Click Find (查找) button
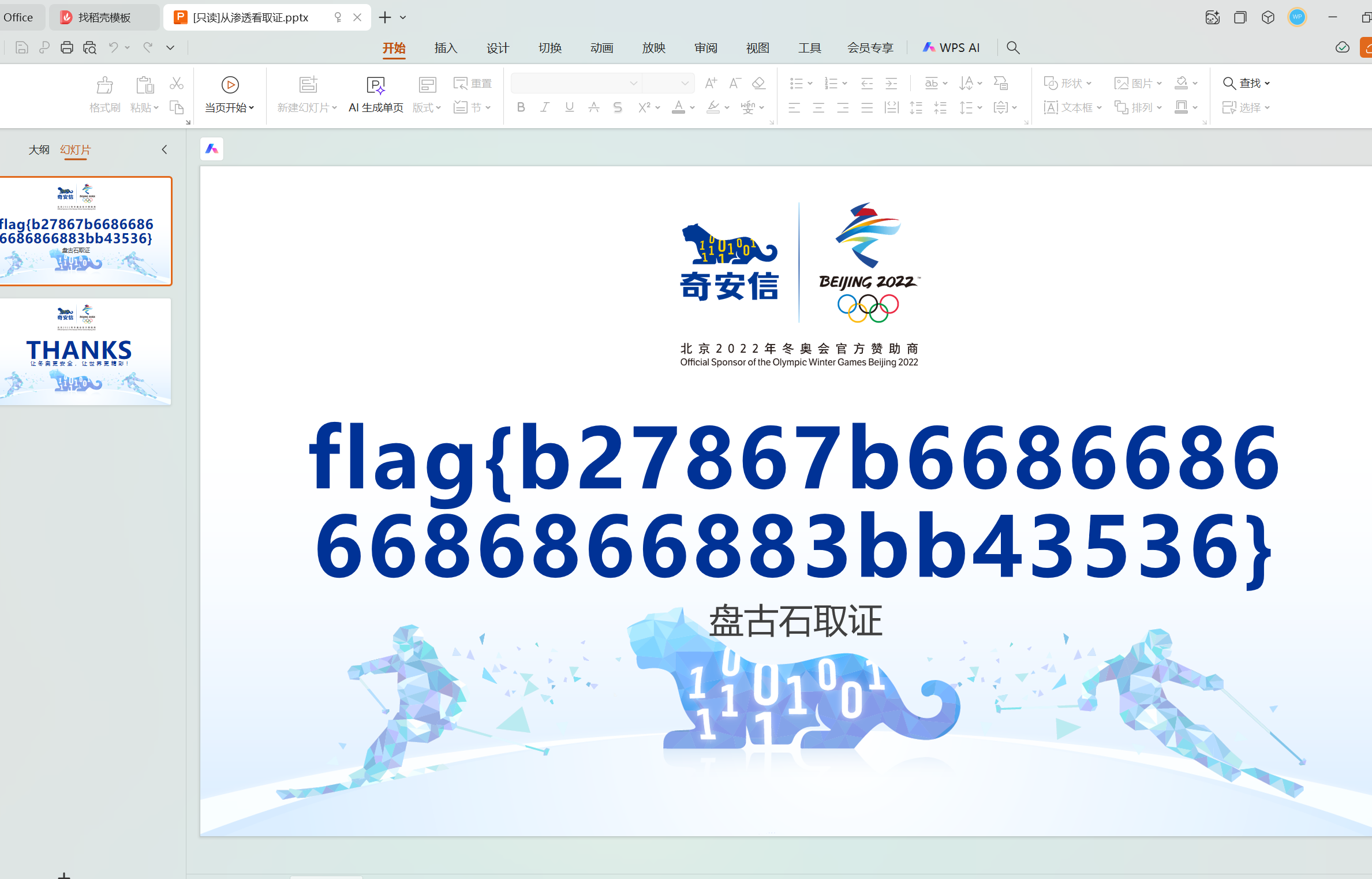 click(1246, 84)
